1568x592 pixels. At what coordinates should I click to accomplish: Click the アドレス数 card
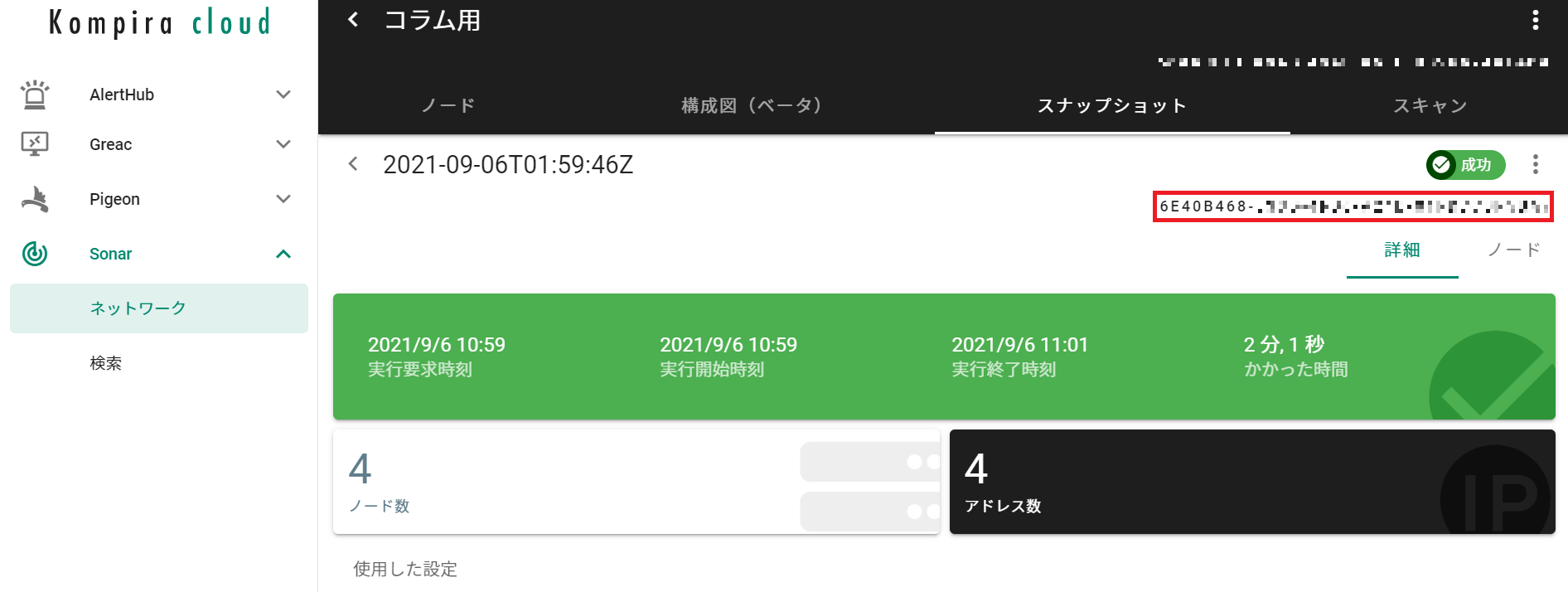click(1251, 482)
